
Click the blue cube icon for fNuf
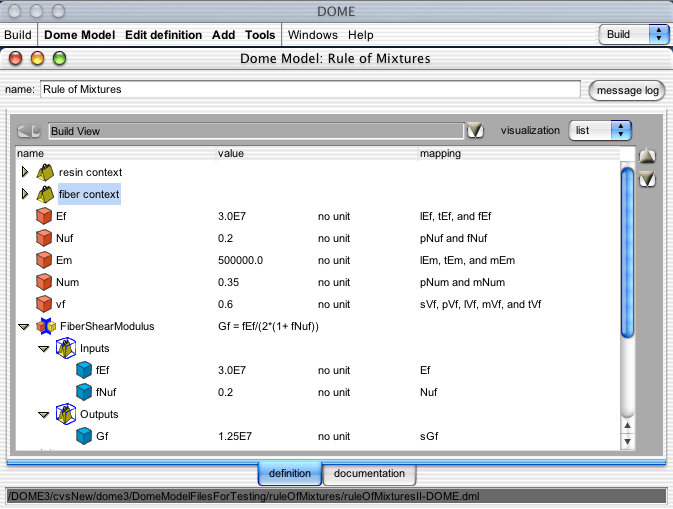[x=84, y=392]
